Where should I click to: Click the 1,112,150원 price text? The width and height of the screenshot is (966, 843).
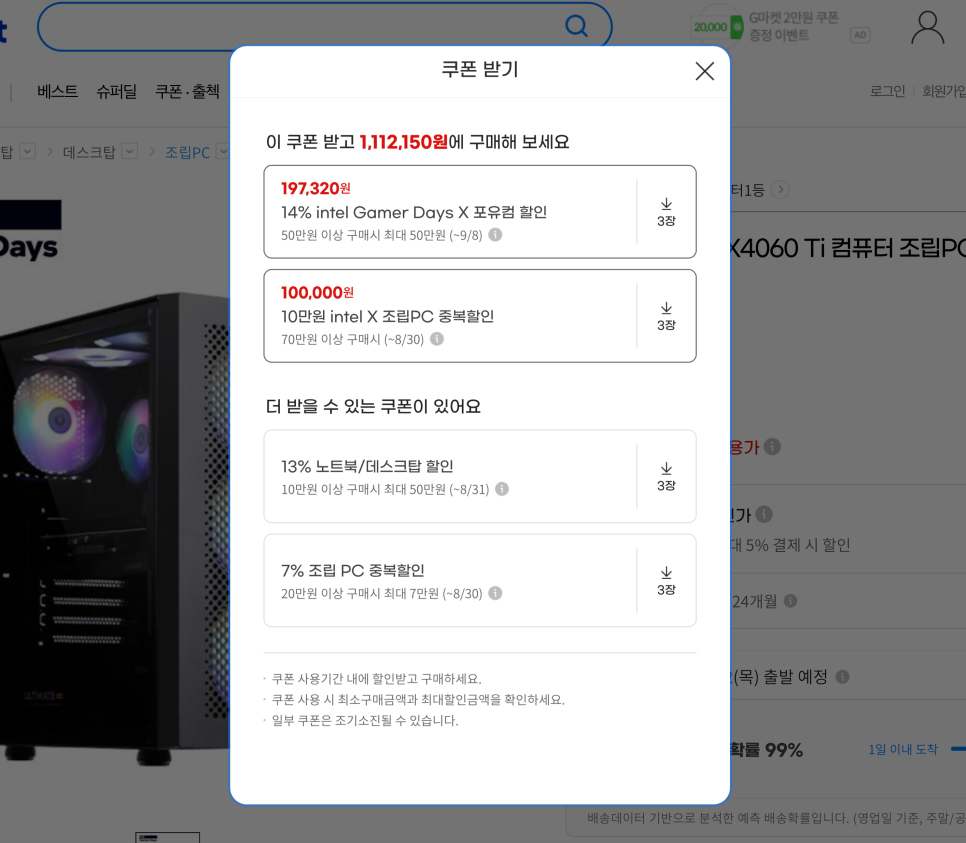[x=404, y=142]
